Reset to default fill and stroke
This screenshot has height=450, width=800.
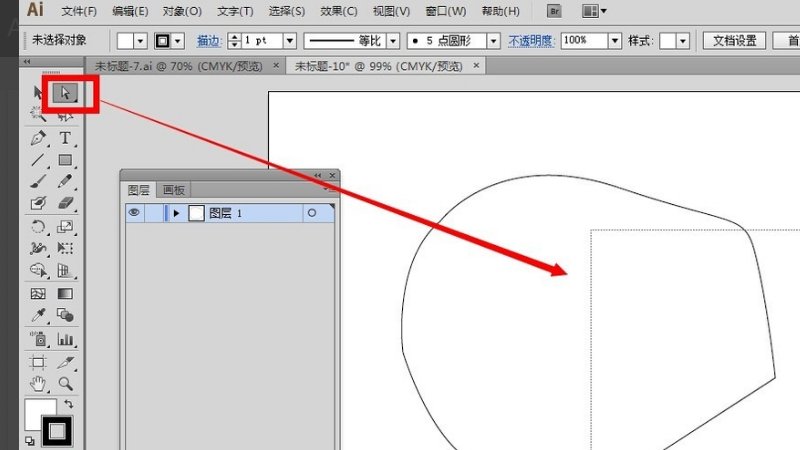coord(30,441)
